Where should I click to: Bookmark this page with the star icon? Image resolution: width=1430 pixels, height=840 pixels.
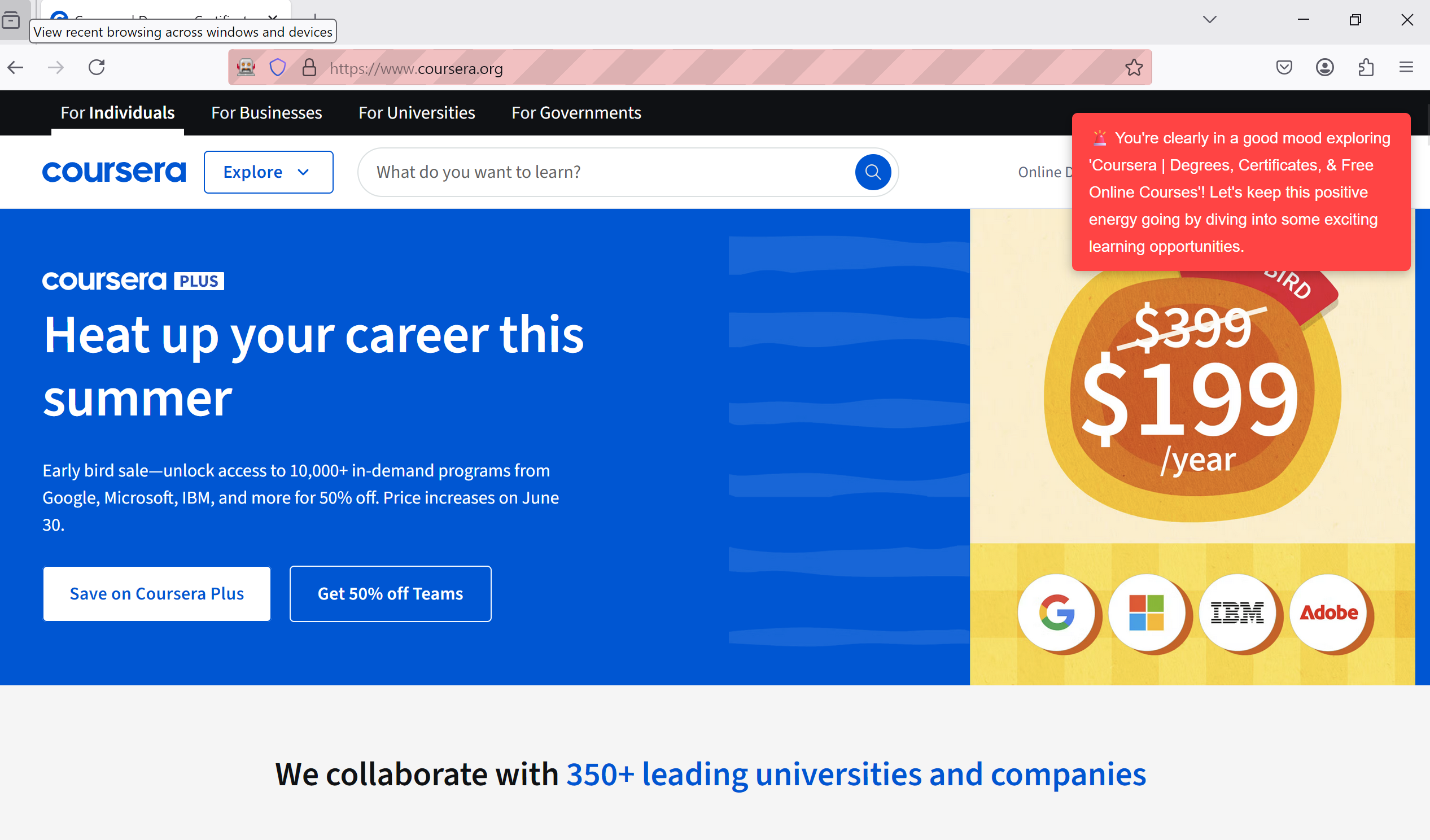click(x=1133, y=68)
